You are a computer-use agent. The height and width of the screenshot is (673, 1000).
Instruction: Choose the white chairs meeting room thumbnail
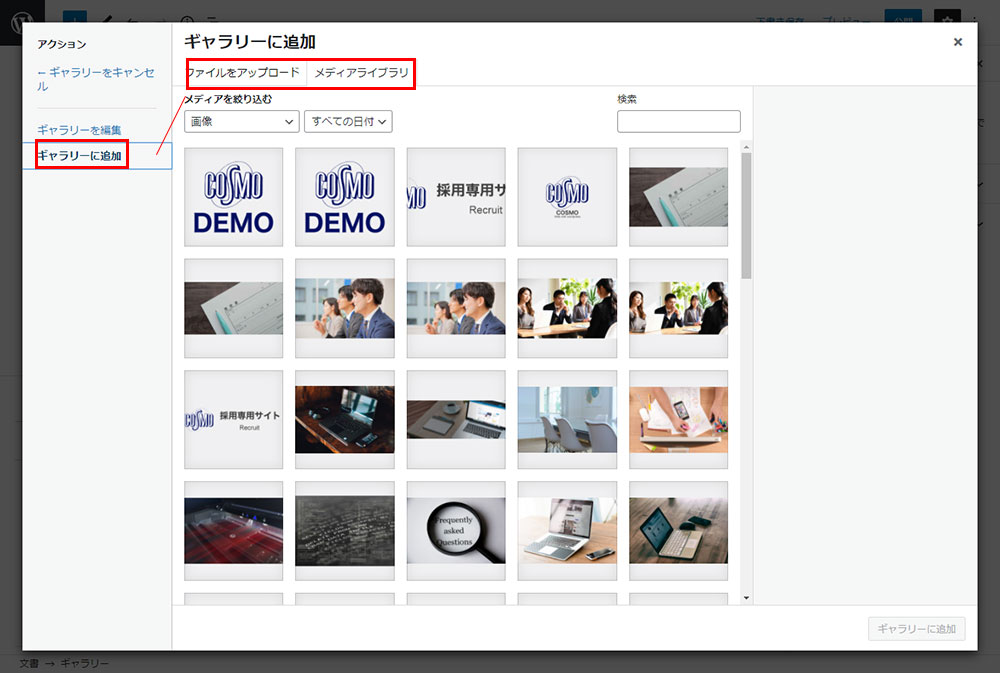coord(567,420)
